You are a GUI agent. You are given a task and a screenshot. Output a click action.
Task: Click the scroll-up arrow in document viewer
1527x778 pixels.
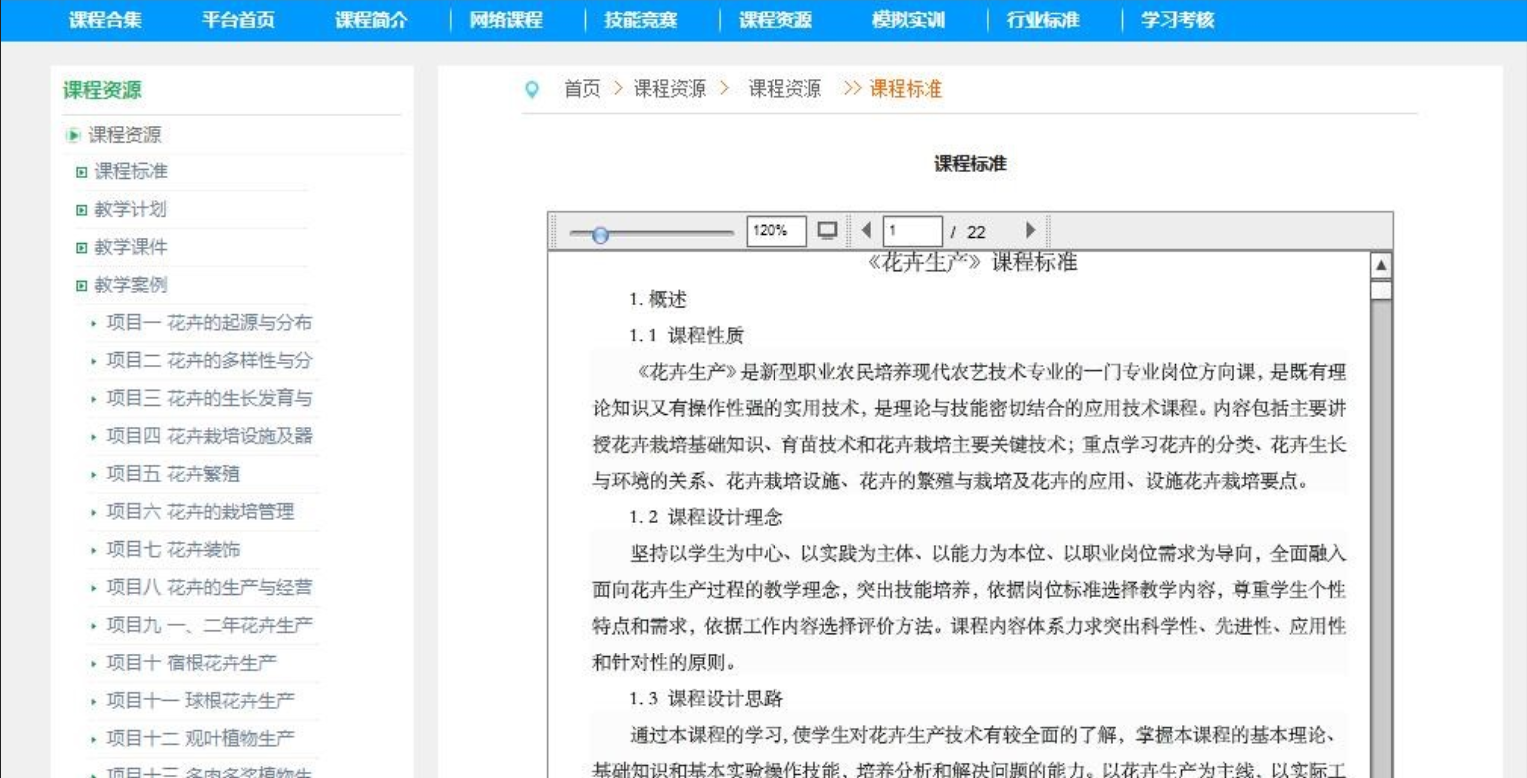(1381, 266)
